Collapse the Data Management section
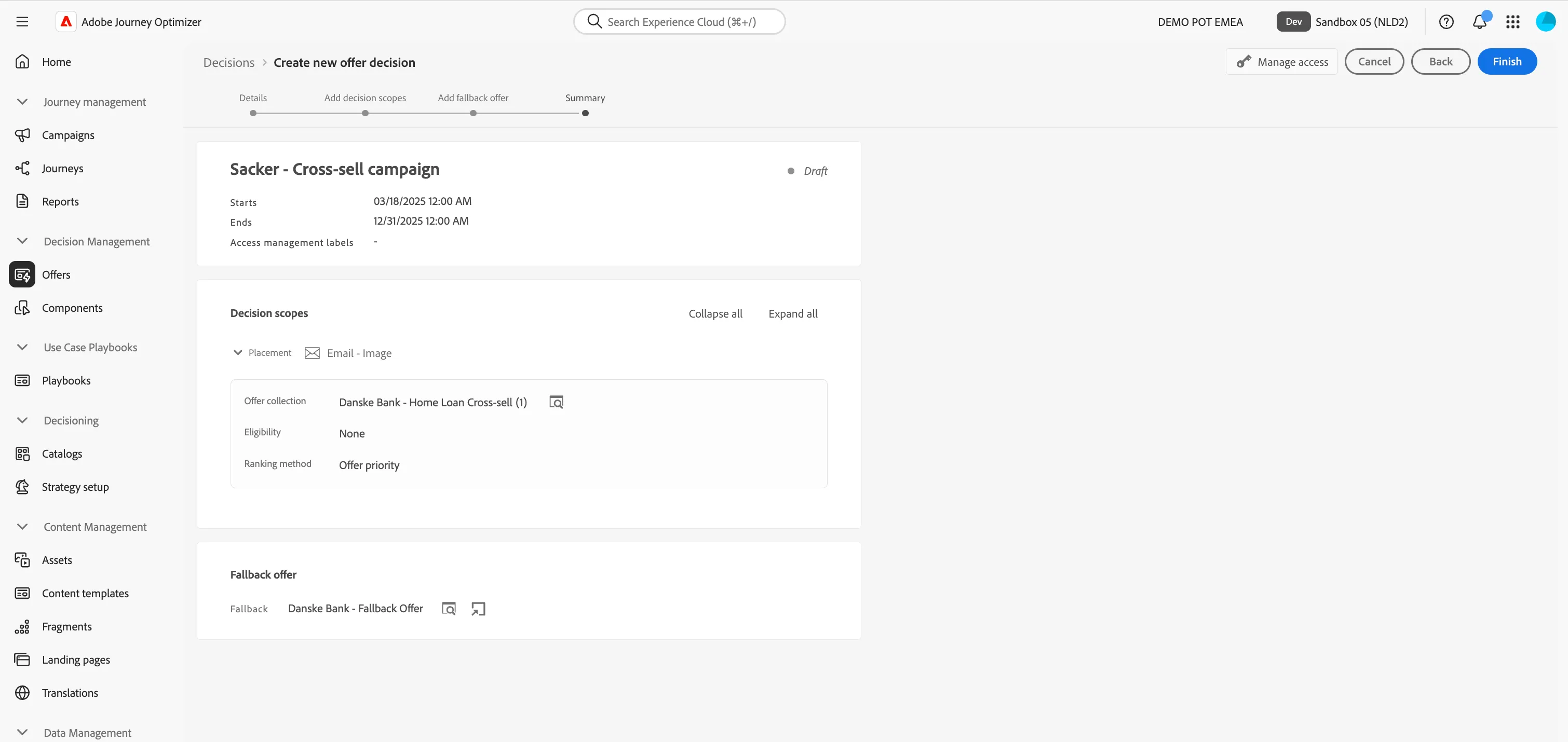This screenshot has width=1568, height=742. tap(22, 733)
